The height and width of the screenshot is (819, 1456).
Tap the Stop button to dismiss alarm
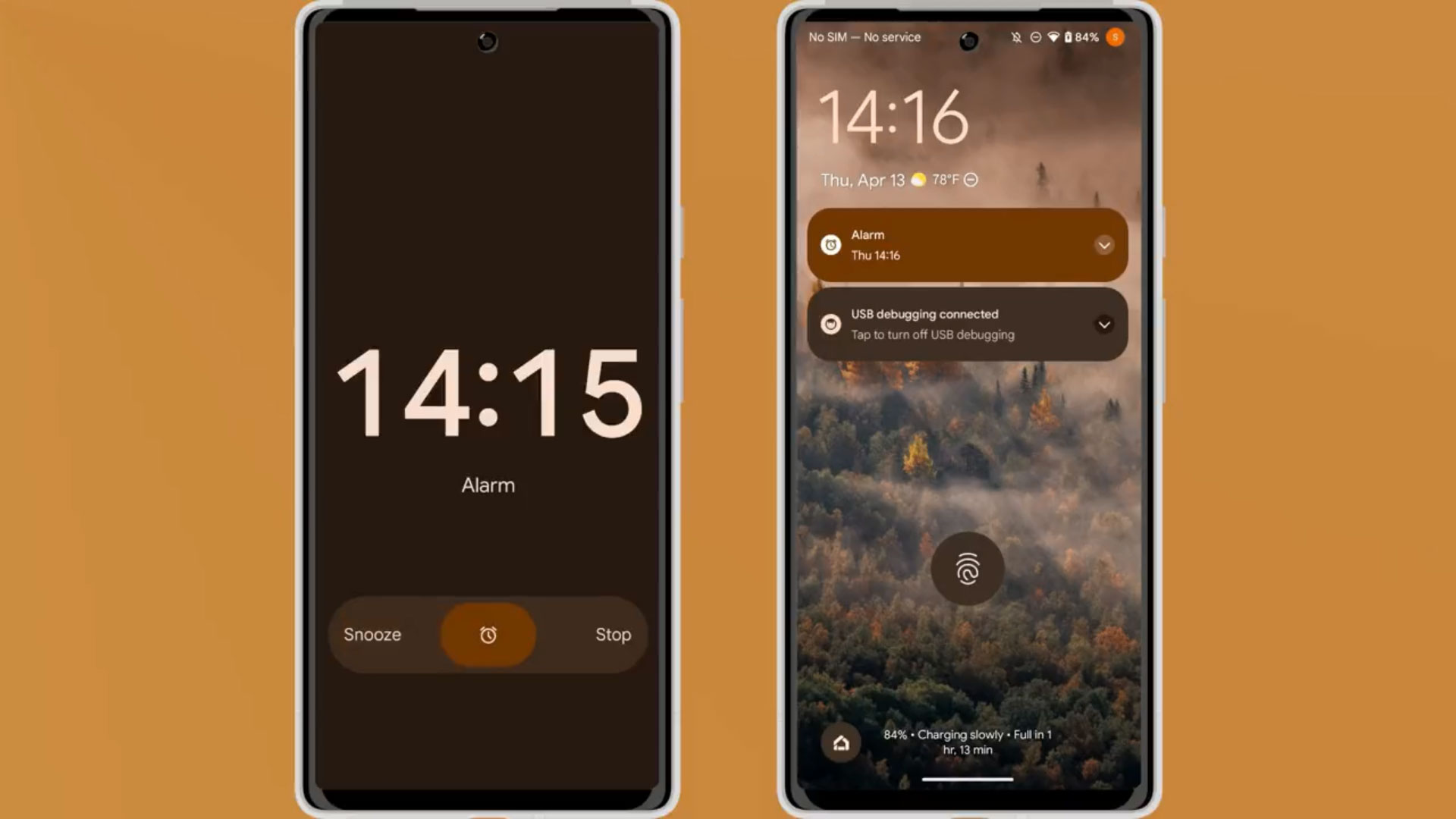[x=612, y=634]
